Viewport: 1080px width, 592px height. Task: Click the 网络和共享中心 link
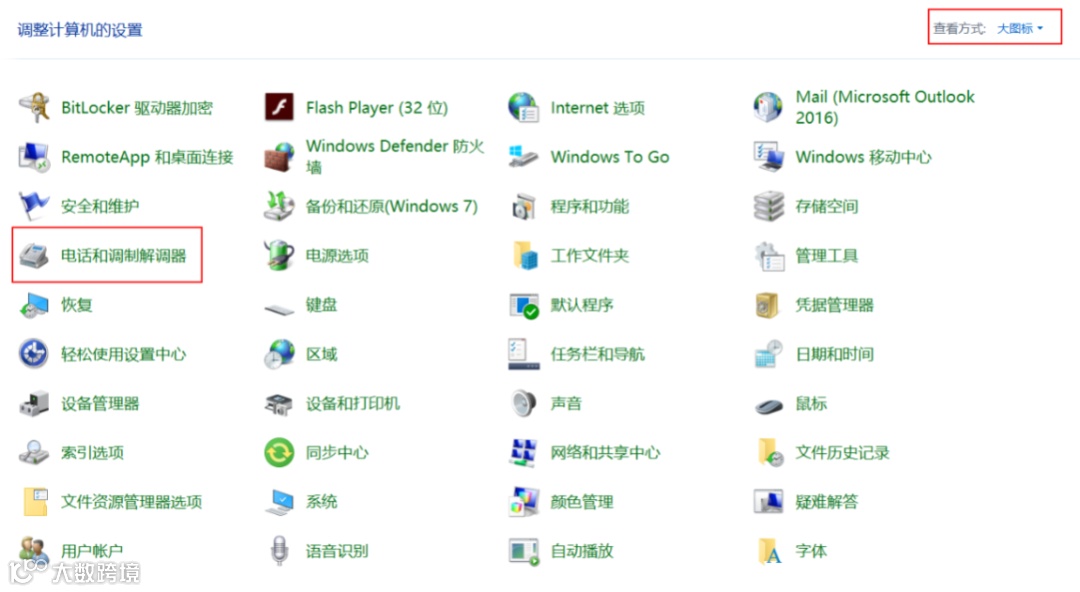[605, 453]
